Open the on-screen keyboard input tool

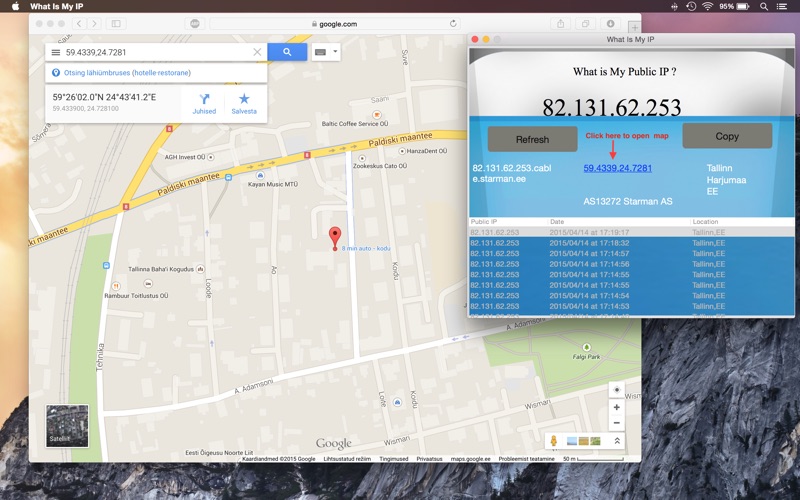pyautogui.click(x=320, y=52)
